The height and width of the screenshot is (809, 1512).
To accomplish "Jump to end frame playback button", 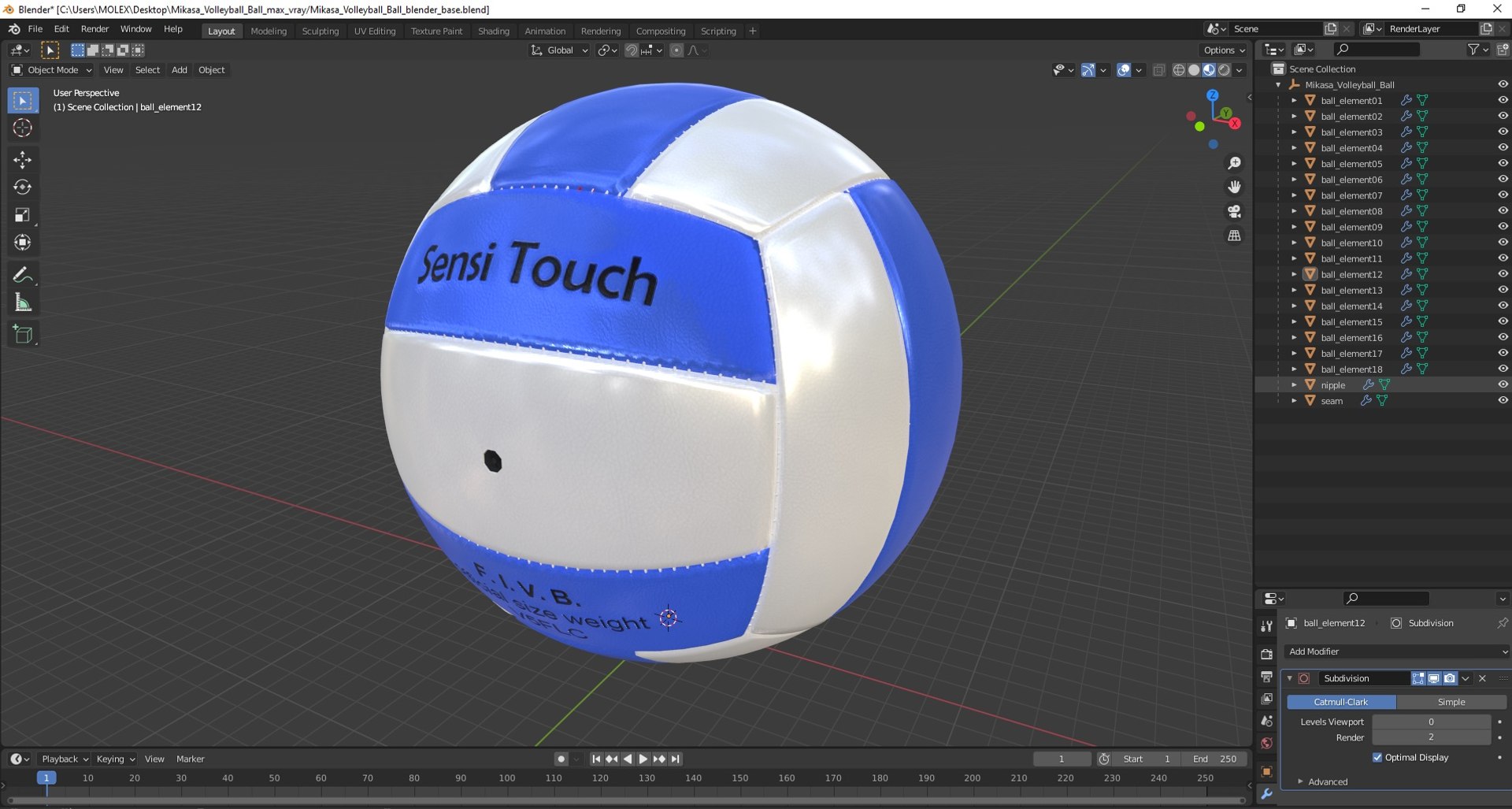I will pyautogui.click(x=676, y=759).
